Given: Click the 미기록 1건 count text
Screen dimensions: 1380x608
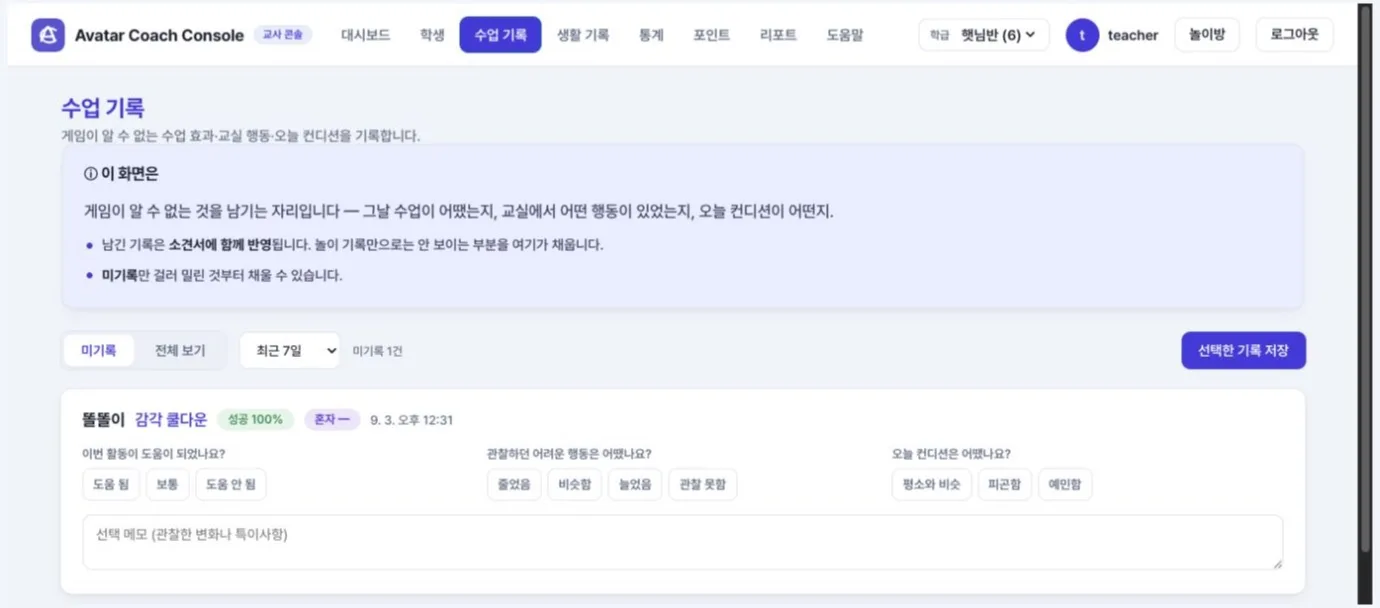Looking at the screenshot, I should click(x=377, y=351).
